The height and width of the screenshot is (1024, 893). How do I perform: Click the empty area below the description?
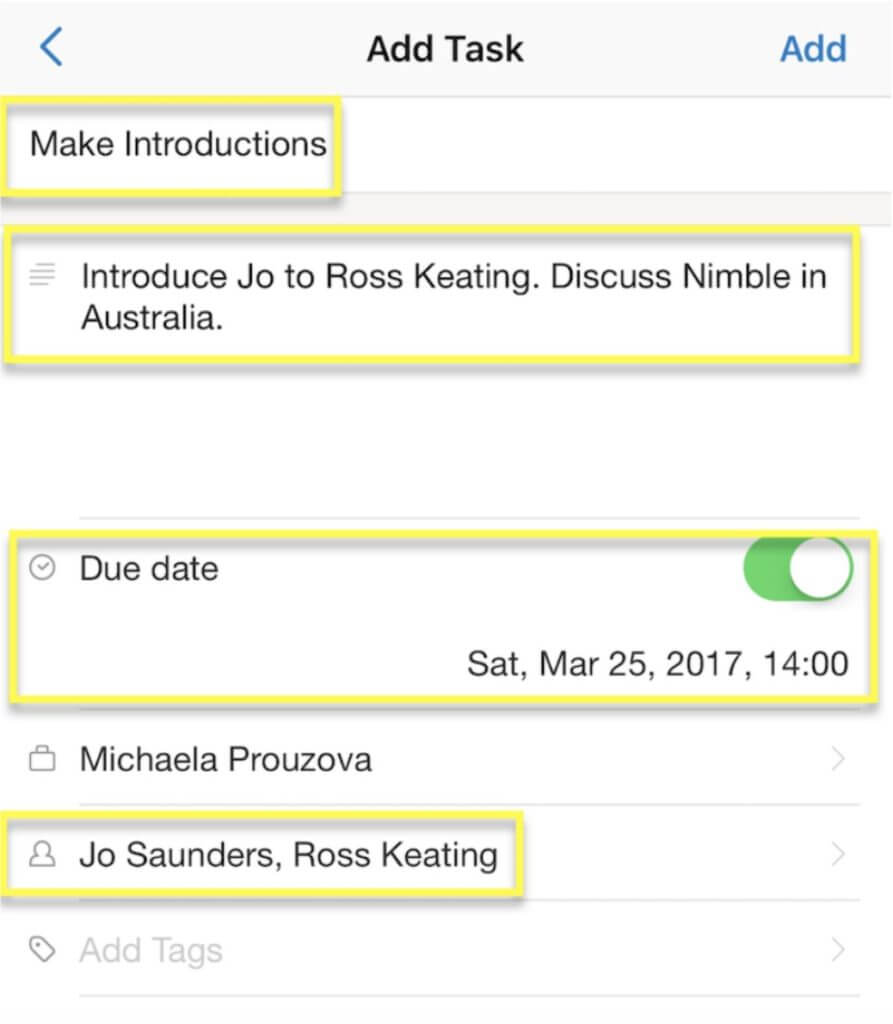click(x=446, y=440)
